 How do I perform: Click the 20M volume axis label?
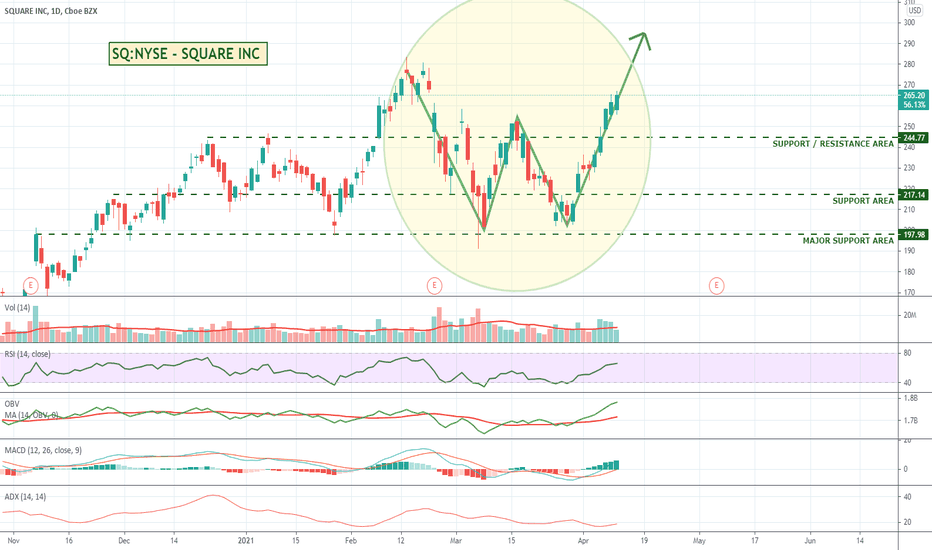click(x=909, y=315)
